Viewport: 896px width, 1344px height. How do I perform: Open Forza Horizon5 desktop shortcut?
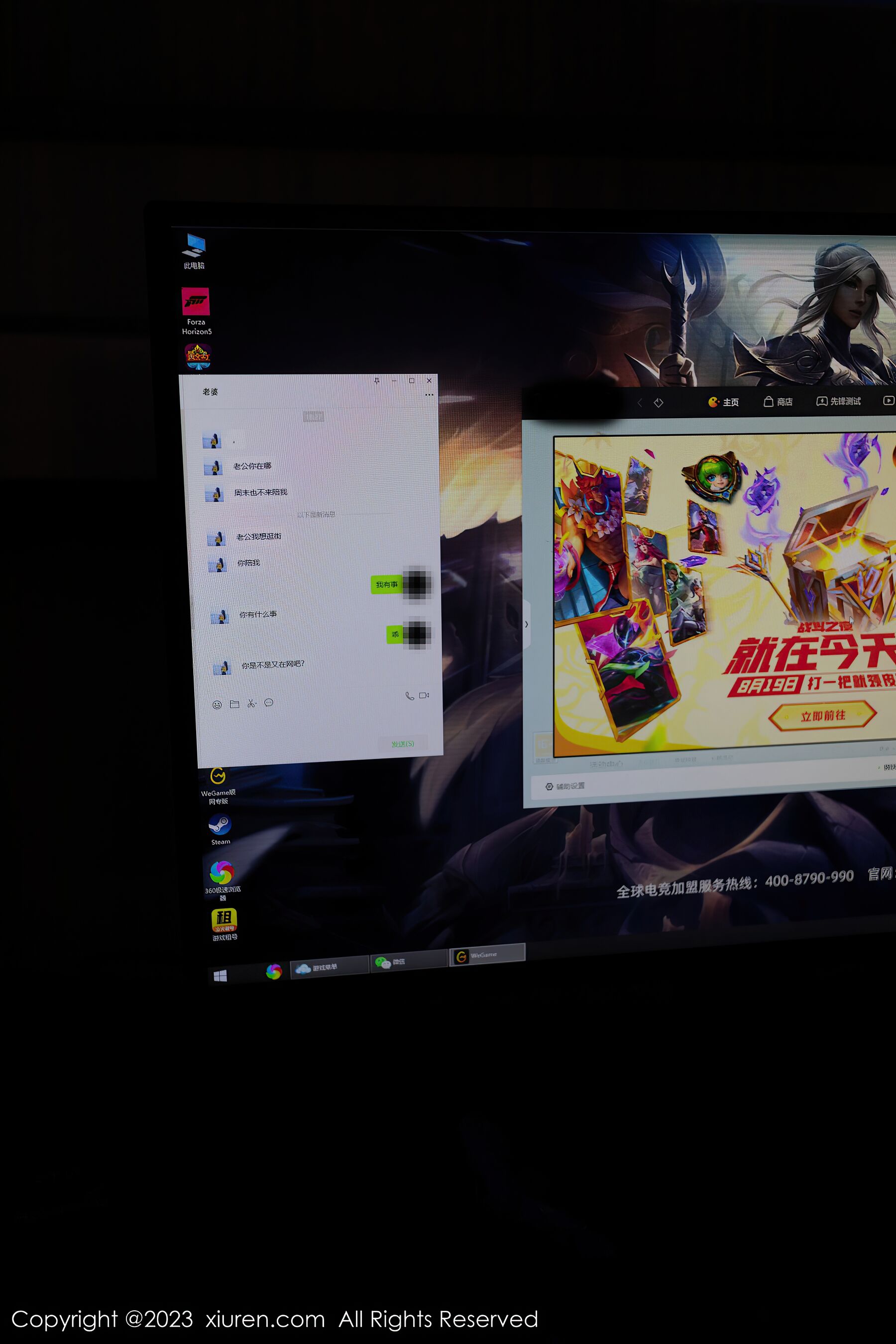[196, 302]
